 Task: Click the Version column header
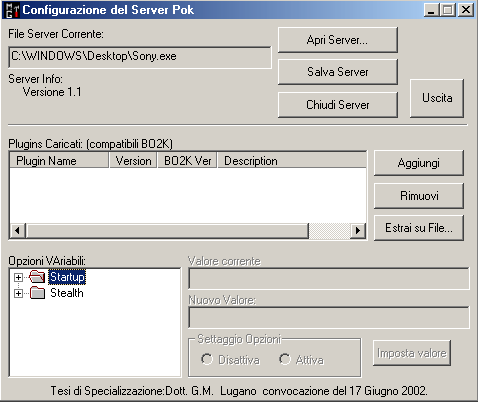tap(133, 161)
